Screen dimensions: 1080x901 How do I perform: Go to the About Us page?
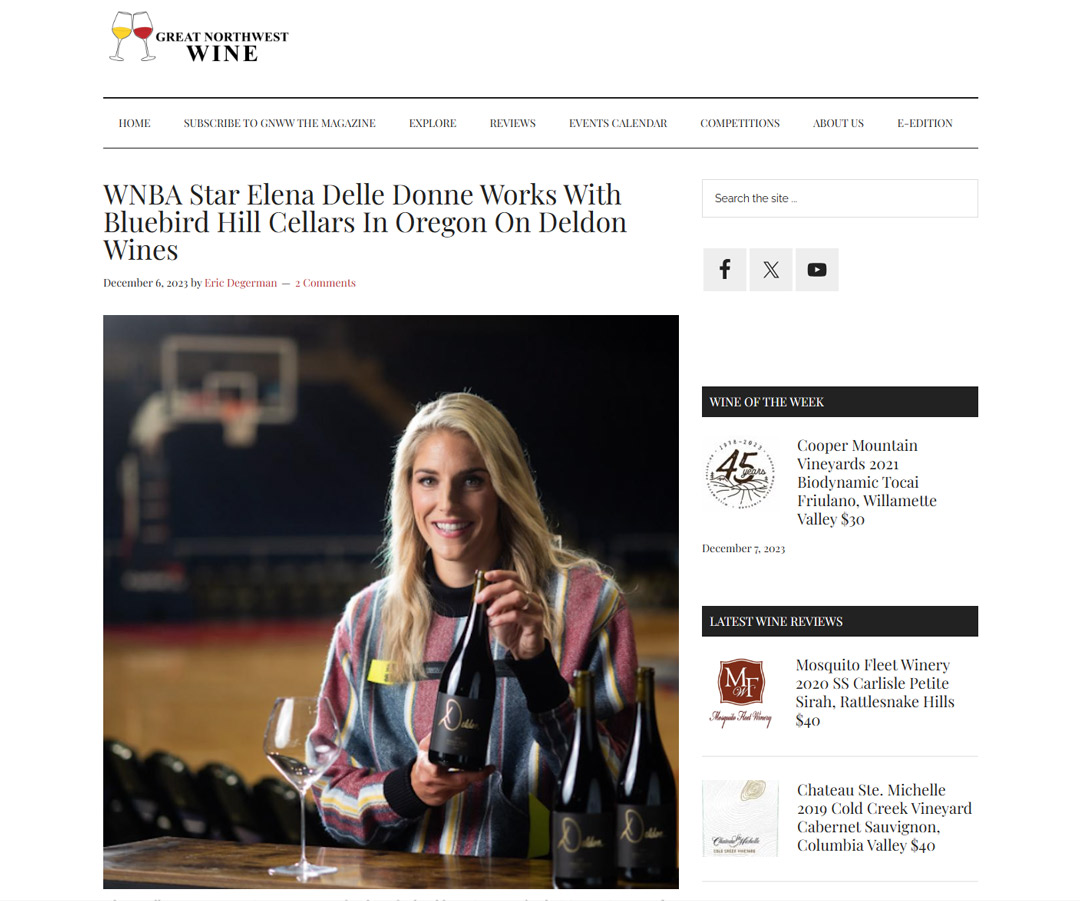[x=838, y=123]
